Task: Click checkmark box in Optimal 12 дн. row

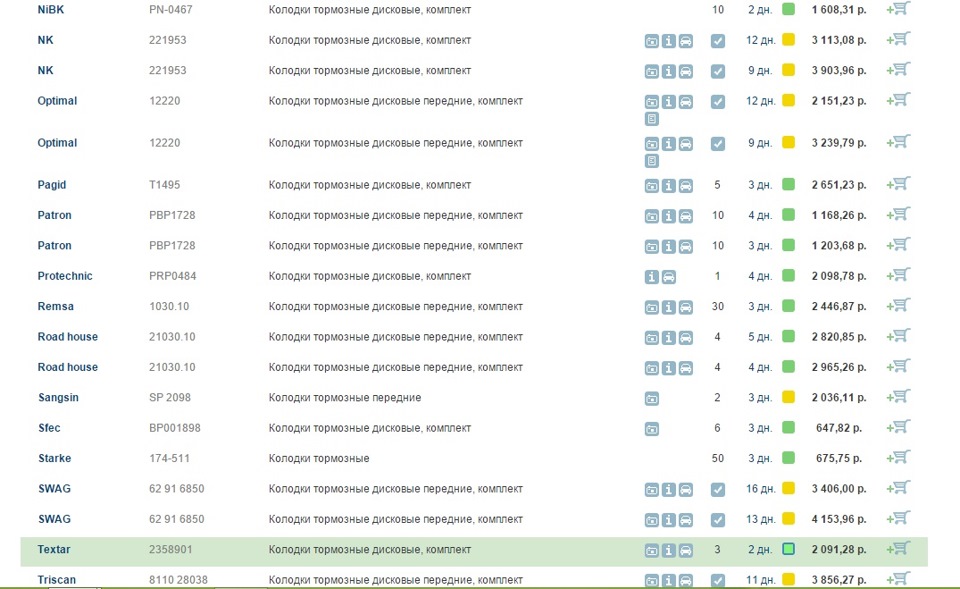Action: 718,102
